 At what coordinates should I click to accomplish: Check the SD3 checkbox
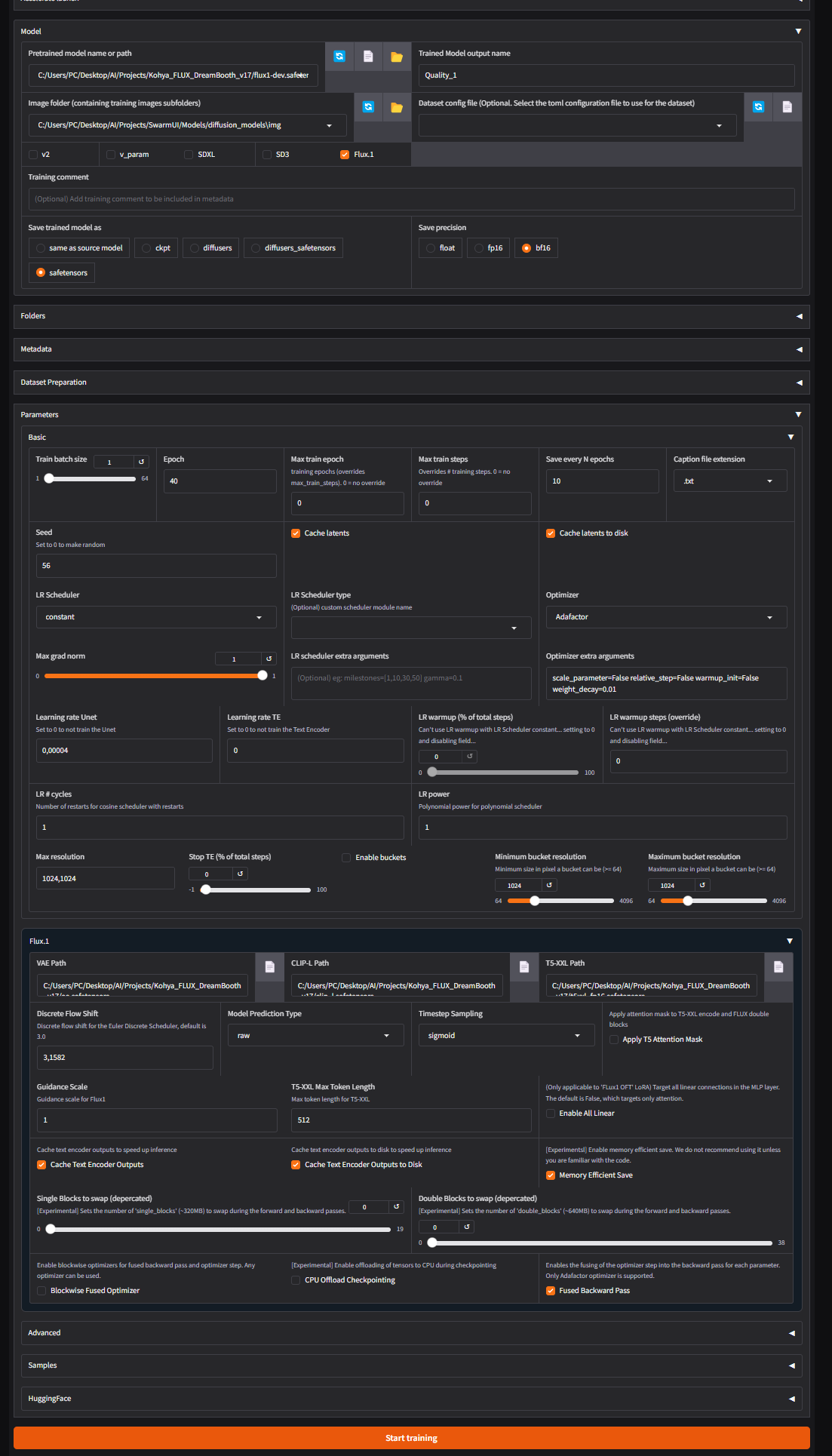267,155
